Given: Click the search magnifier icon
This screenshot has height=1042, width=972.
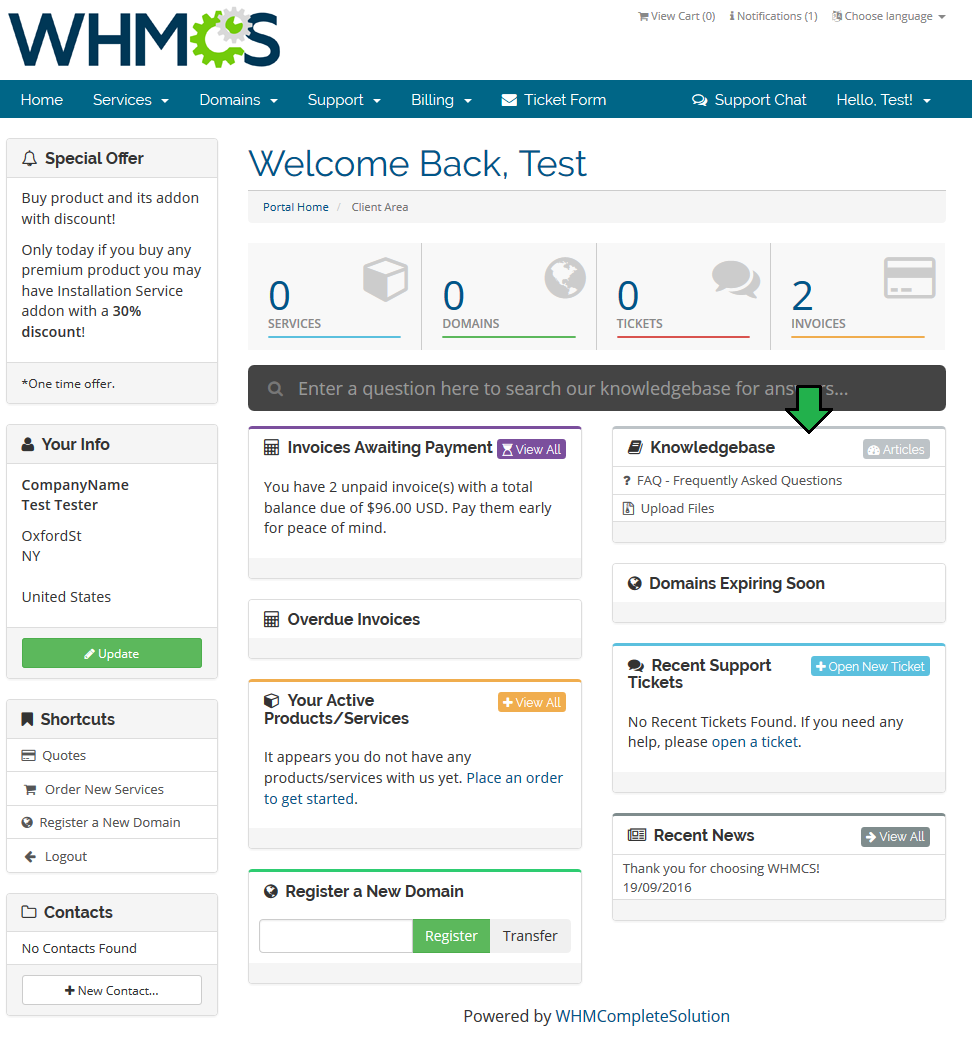Looking at the screenshot, I should coord(275,389).
